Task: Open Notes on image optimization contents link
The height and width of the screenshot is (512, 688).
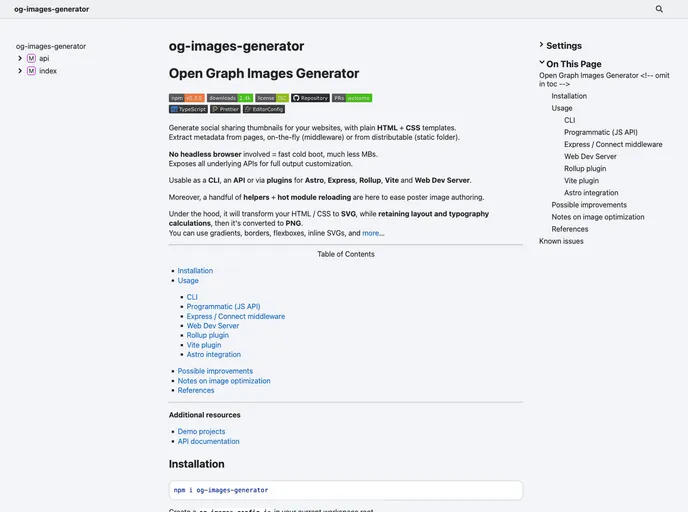Action: [224, 381]
